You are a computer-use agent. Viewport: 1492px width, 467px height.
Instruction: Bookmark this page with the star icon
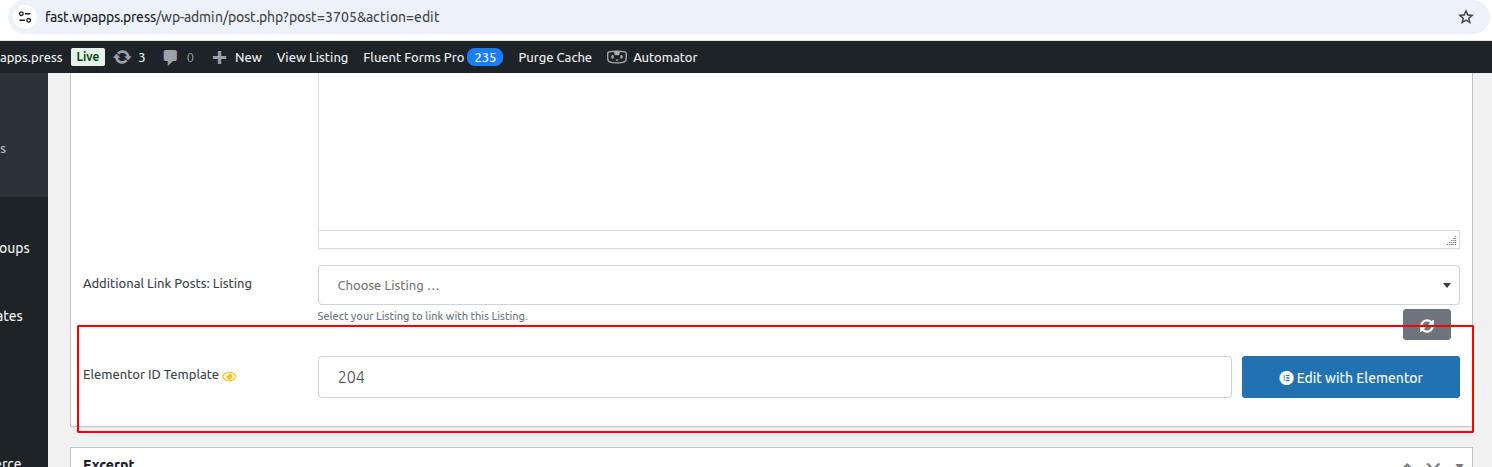1466,17
